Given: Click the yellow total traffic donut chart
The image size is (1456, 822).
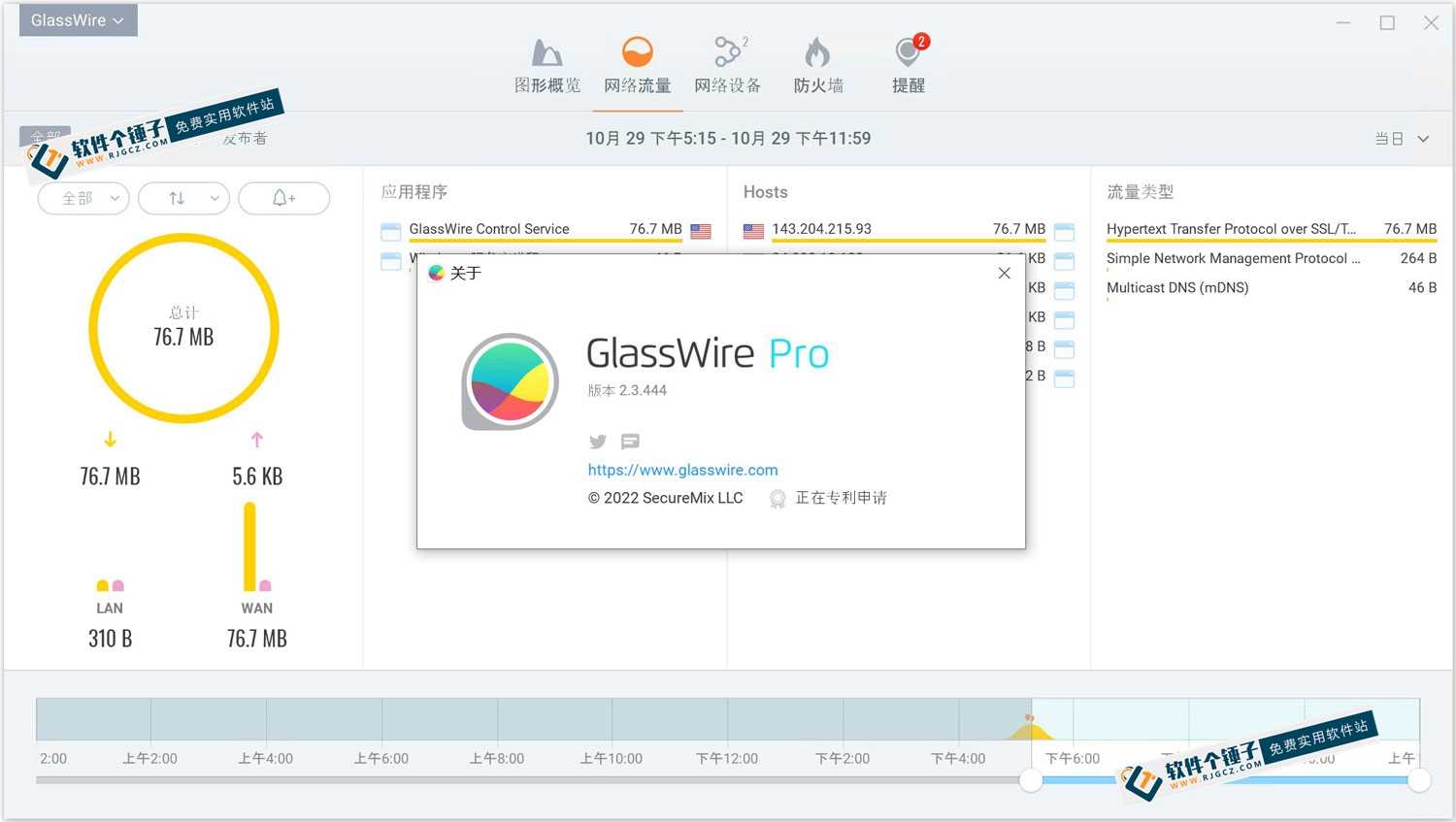Looking at the screenshot, I should (x=183, y=328).
